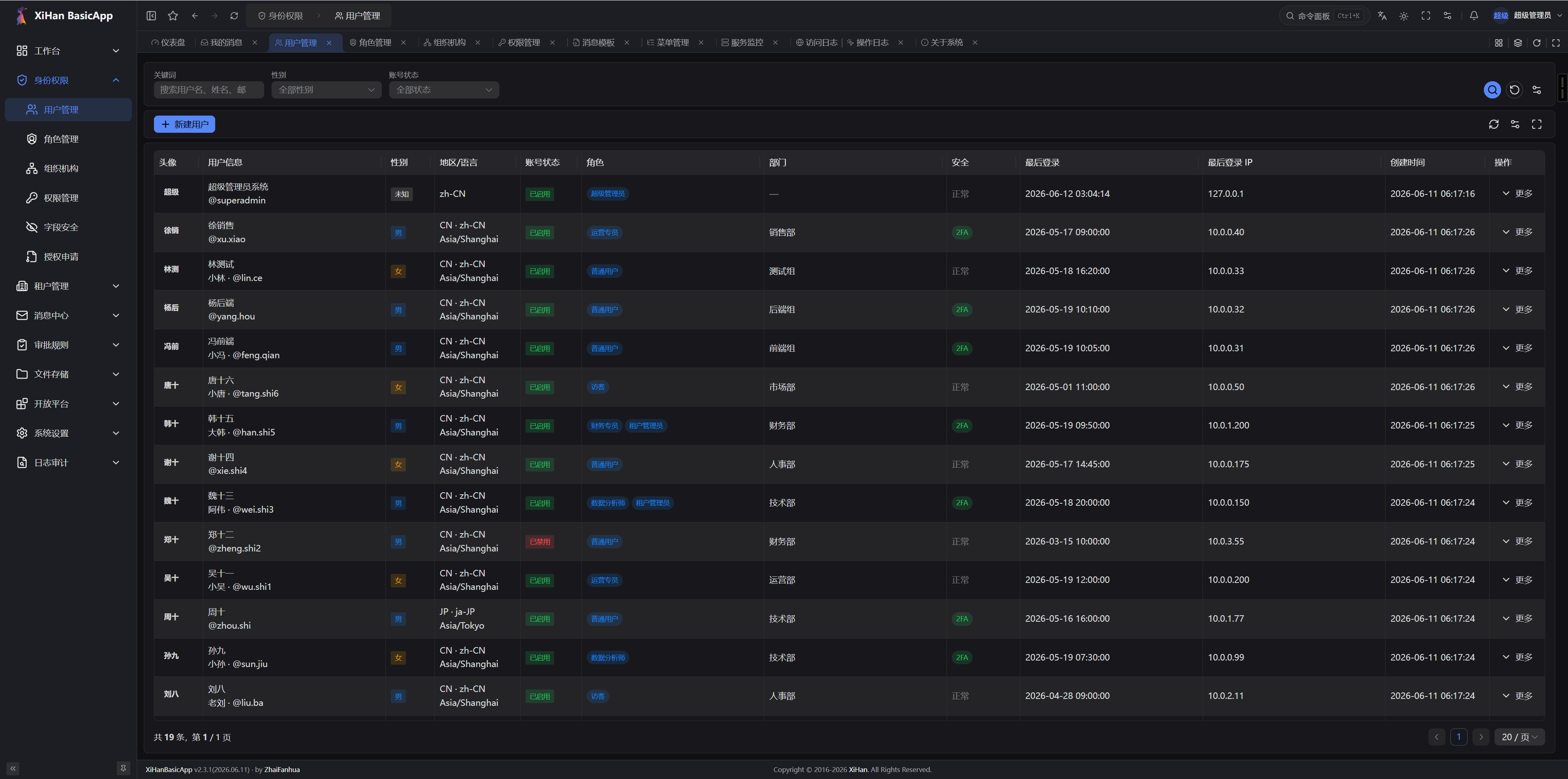Viewport: 1568px width, 779px height.
Task: Open 字段安全 in the sidebar
Action: (x=68, y=227)
